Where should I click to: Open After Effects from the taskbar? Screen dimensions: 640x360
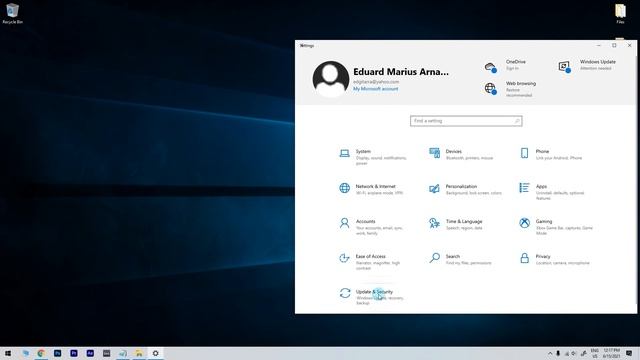click(90, 353)
